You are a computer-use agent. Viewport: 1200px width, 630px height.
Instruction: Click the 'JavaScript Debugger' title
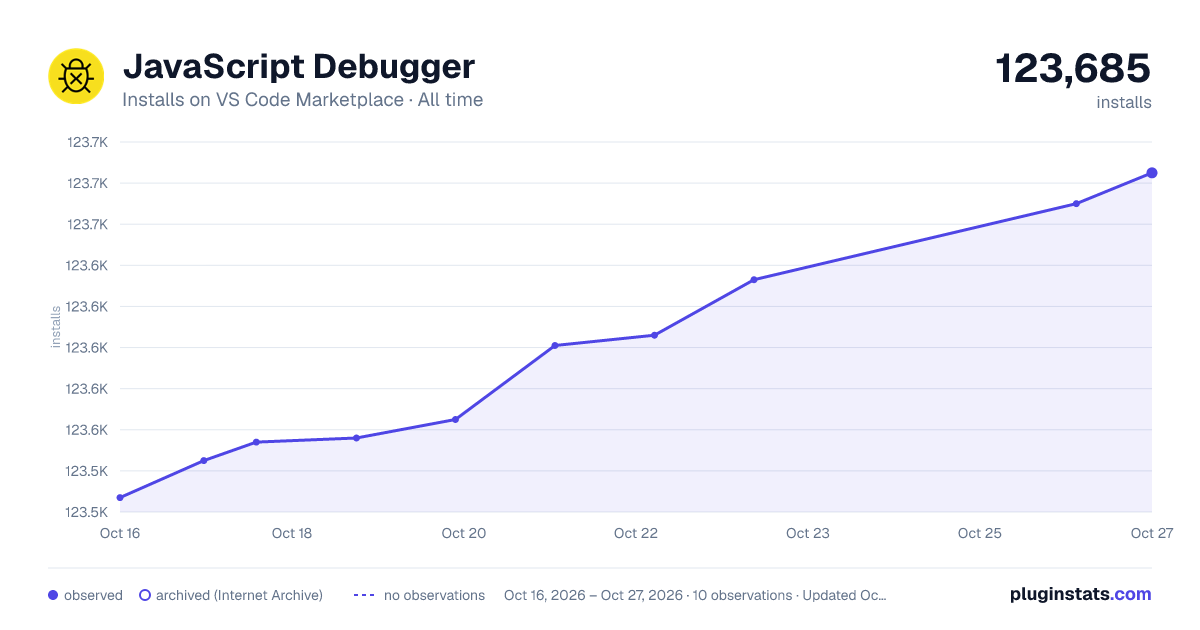click(298, 67)
